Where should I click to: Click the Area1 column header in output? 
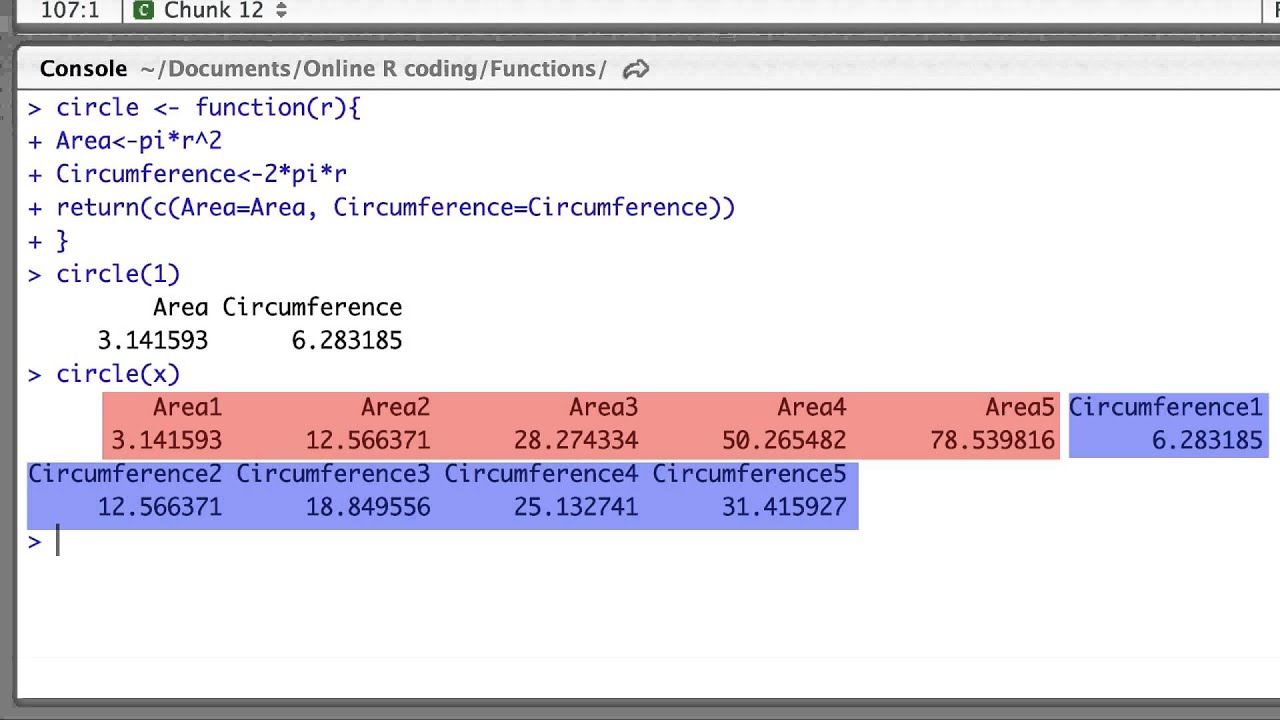point(187,407)
